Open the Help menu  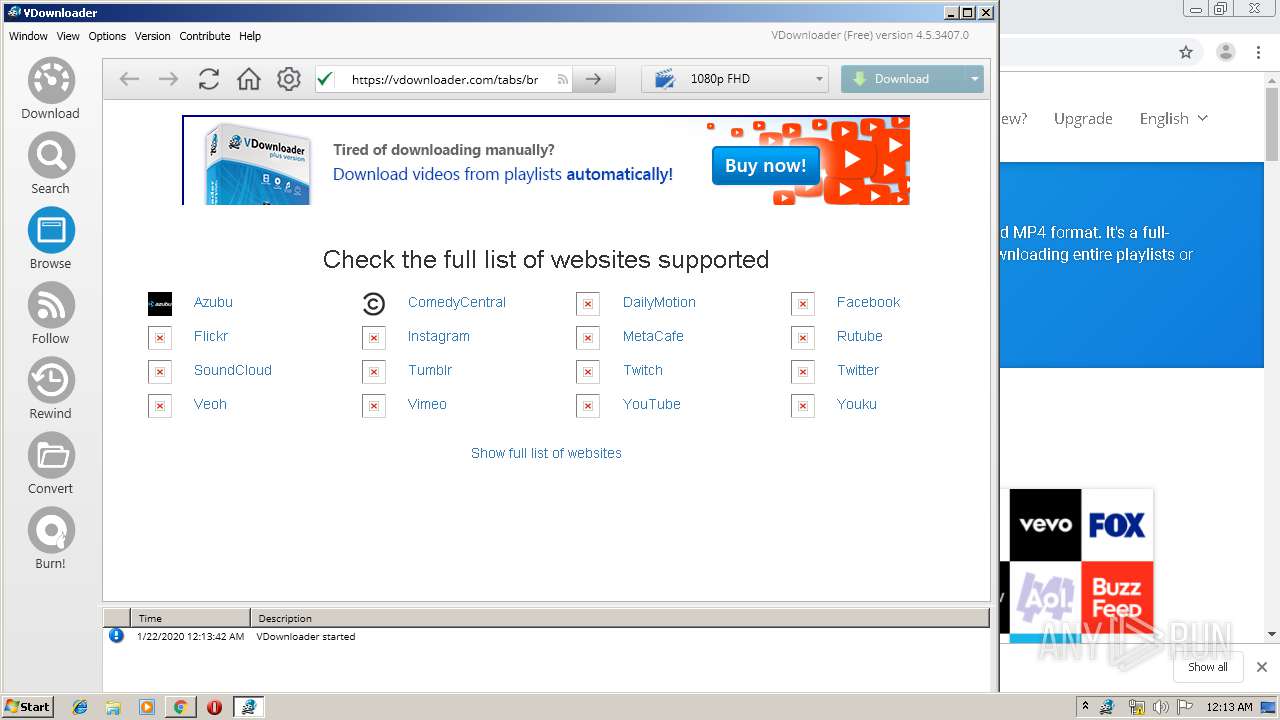(x=250, y=36)
